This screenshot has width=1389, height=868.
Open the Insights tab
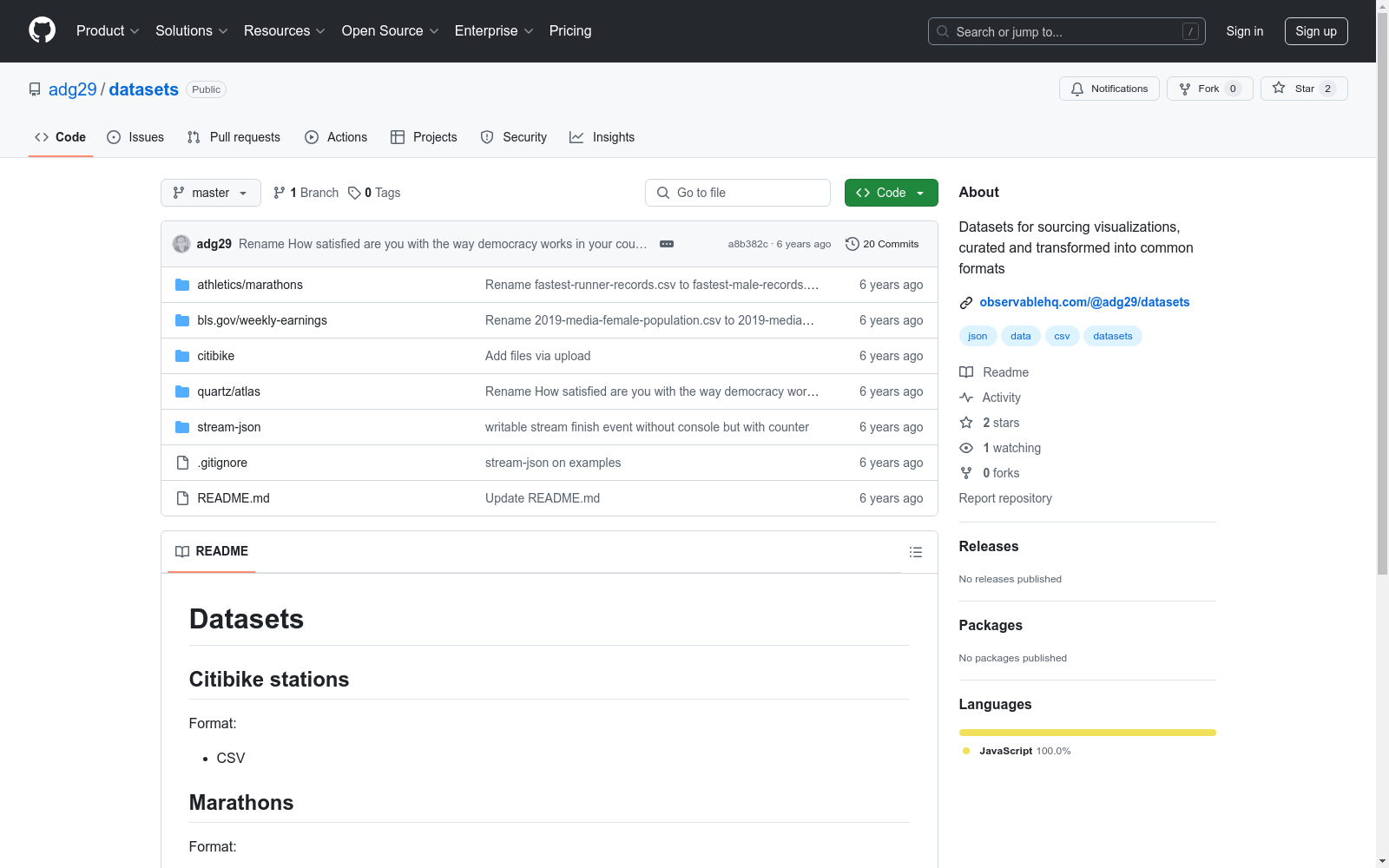[x=602, y=137]
